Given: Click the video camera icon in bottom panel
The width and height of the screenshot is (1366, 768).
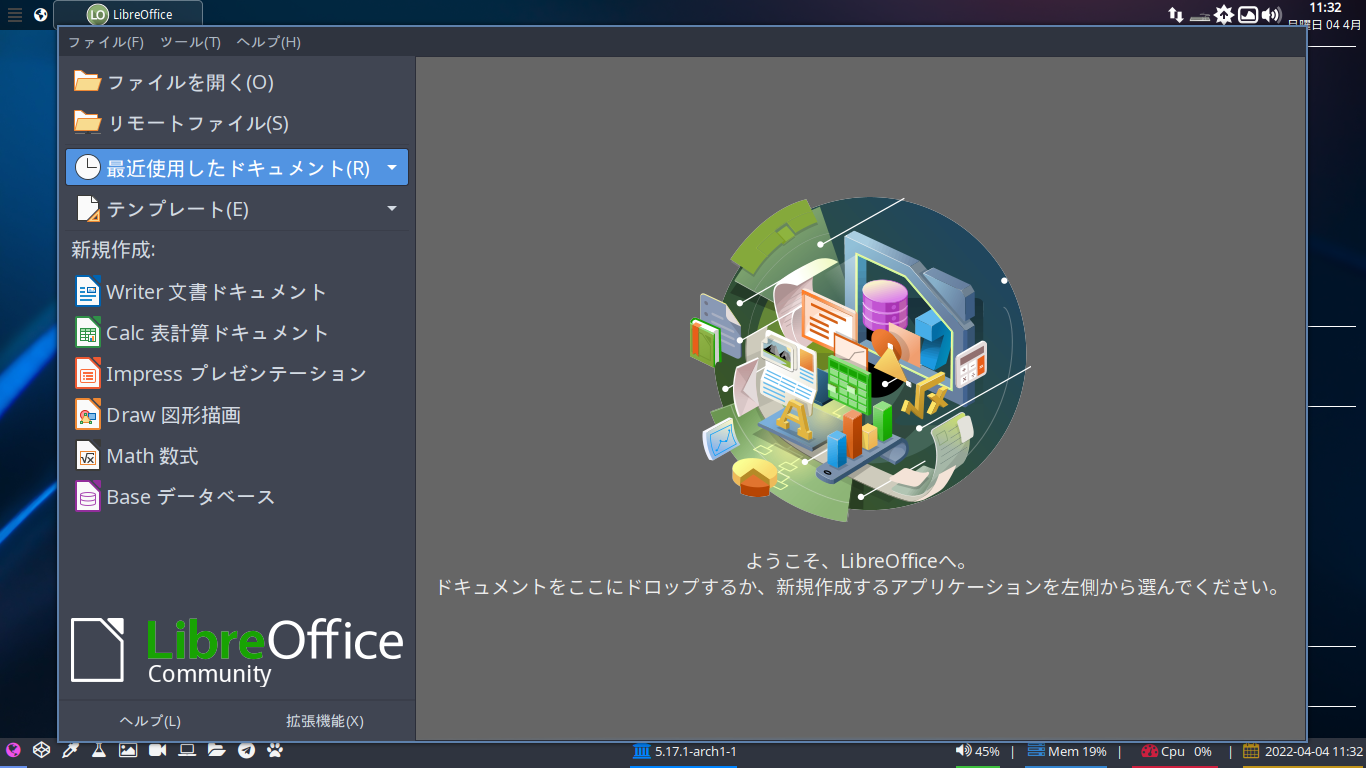Looking at the screenshot, I should point(157,750).
